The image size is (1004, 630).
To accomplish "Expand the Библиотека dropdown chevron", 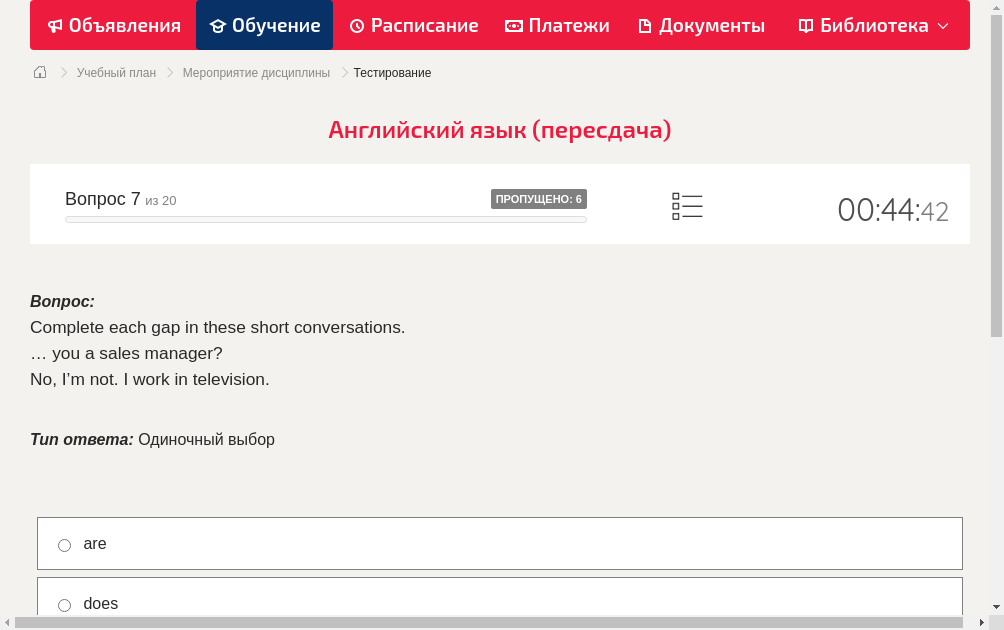I will tap(944, 26).
